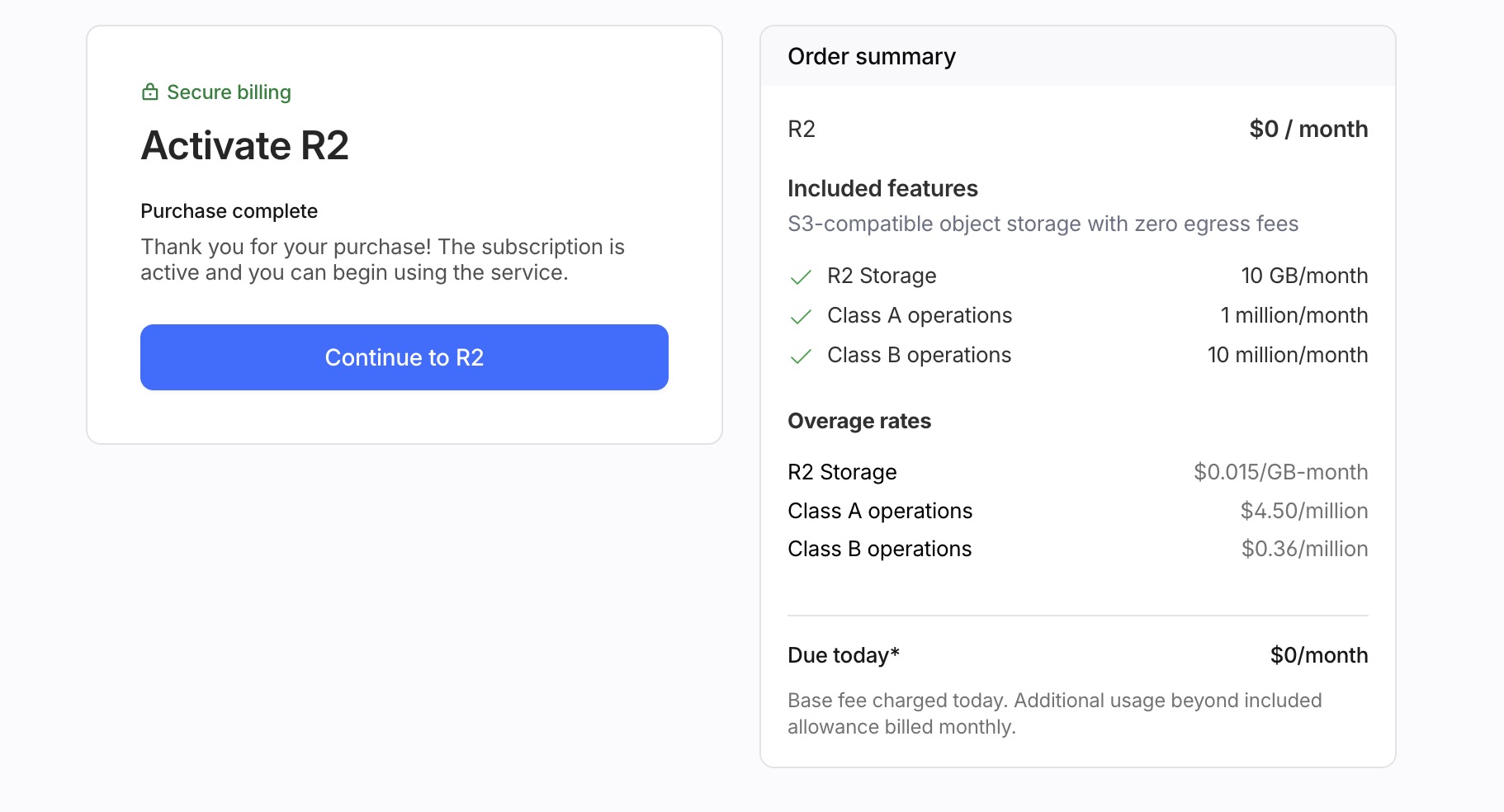1504x812 pixels.
Task: Click the Activate R2 heading
Action: coord(245,145)
